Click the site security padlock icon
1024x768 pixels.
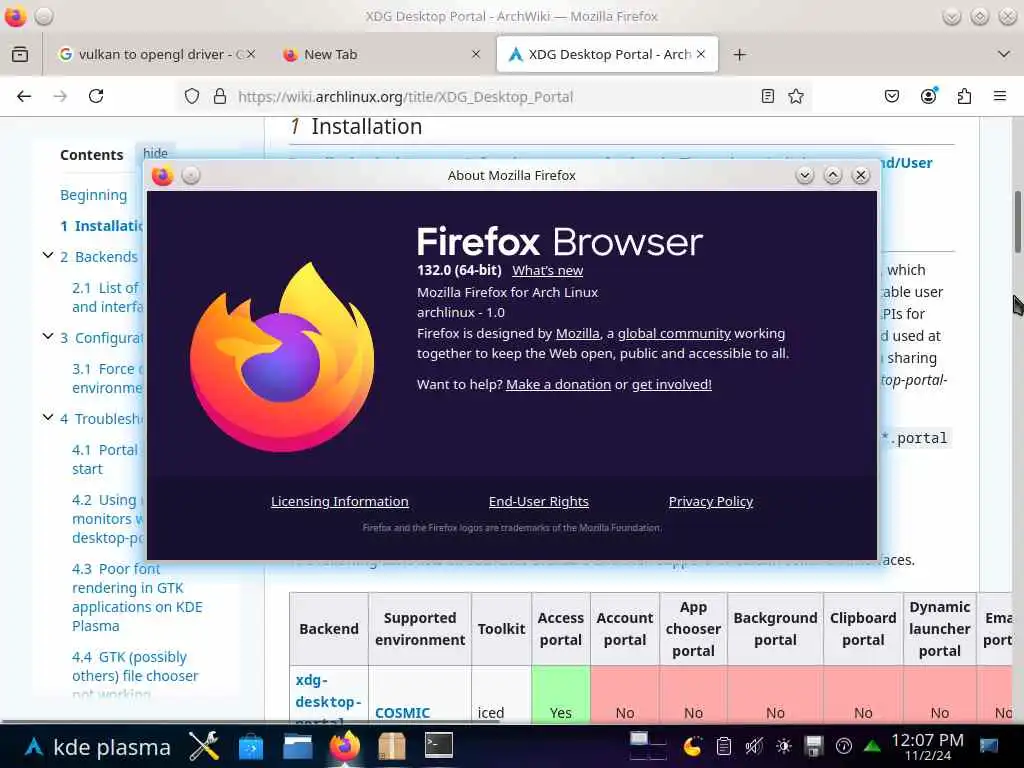pyautogui.click(x=220, y=97)
